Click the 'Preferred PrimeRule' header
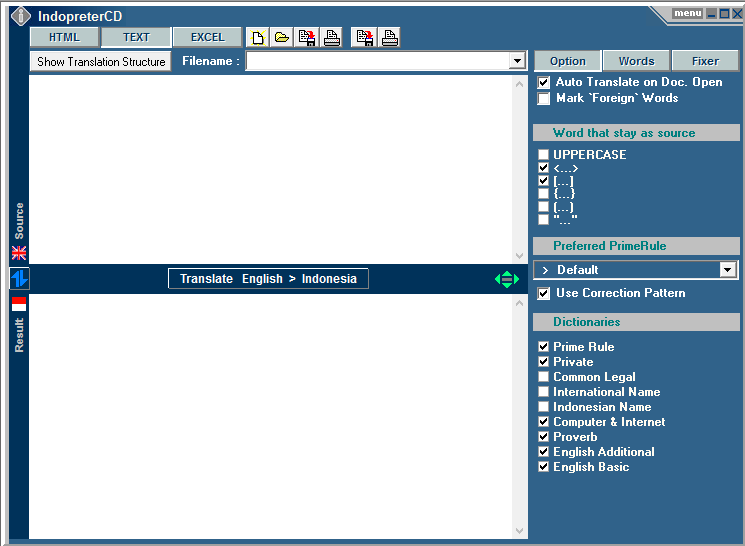 tap(636, 246)
